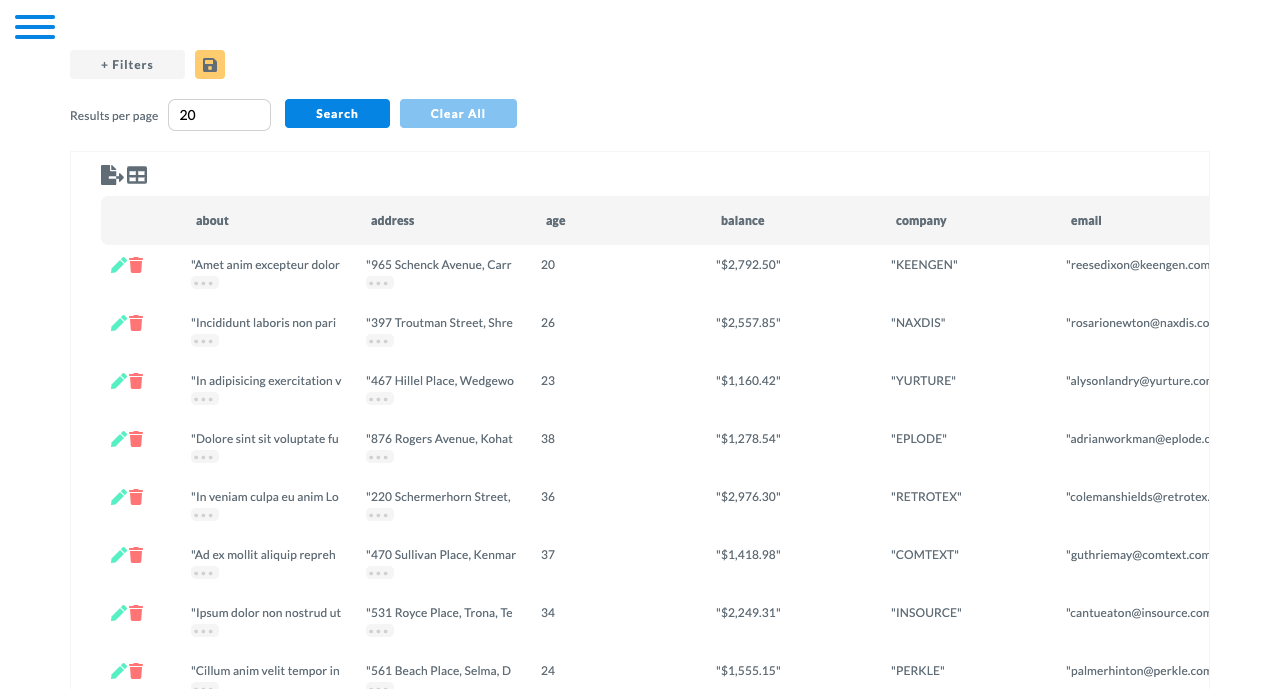Delete the COMTEXT row with trash icon

[x=136, y=555]
